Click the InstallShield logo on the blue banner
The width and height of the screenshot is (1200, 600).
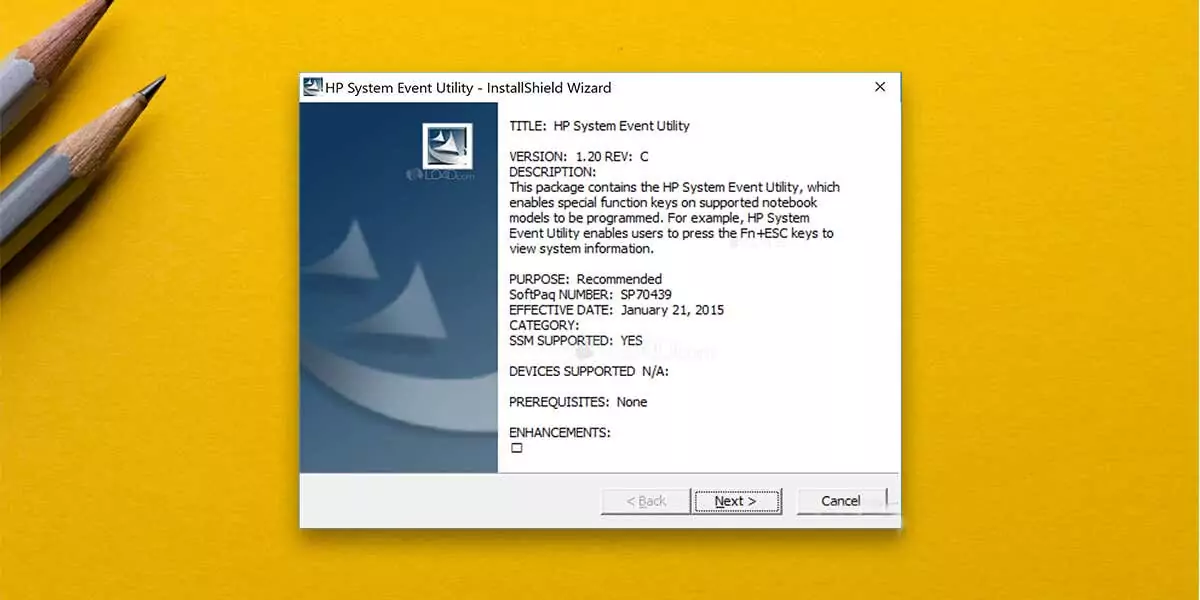(446, 147)
